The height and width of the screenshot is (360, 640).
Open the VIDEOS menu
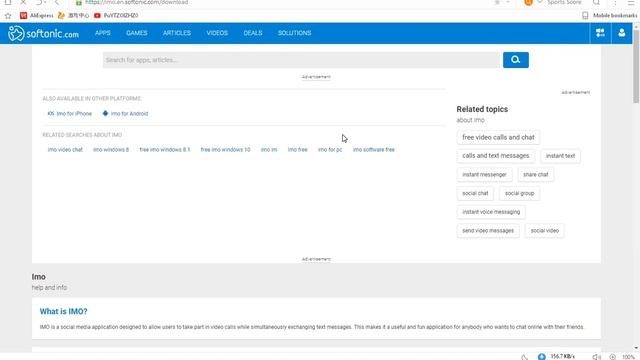217,33
